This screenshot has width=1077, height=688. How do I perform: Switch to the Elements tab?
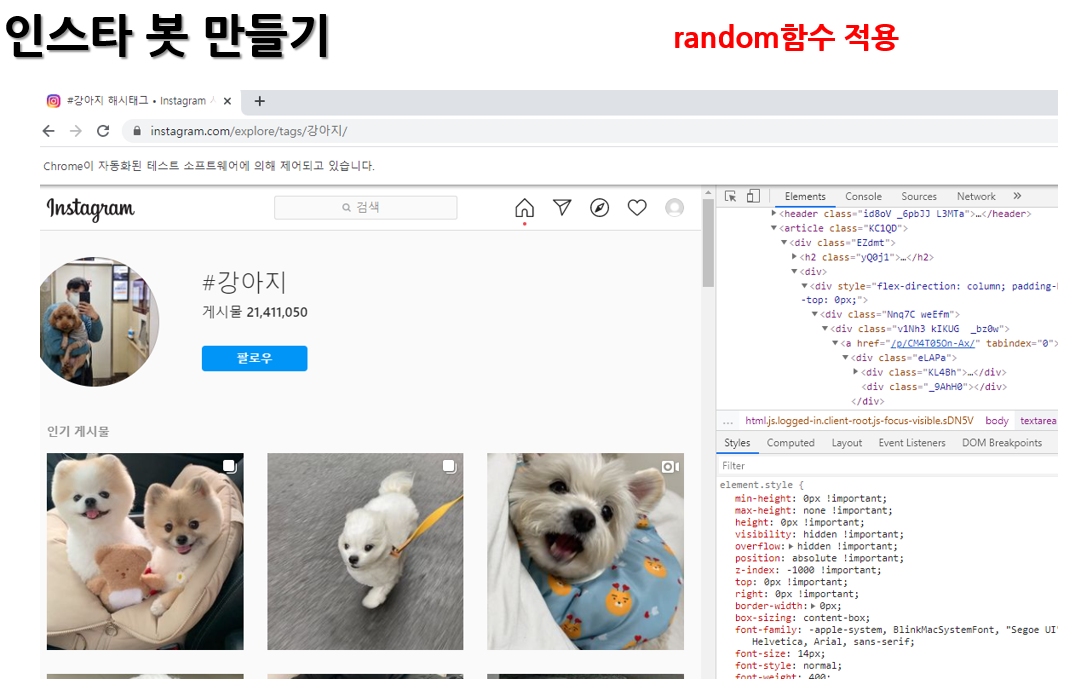(x=805, y=196)
